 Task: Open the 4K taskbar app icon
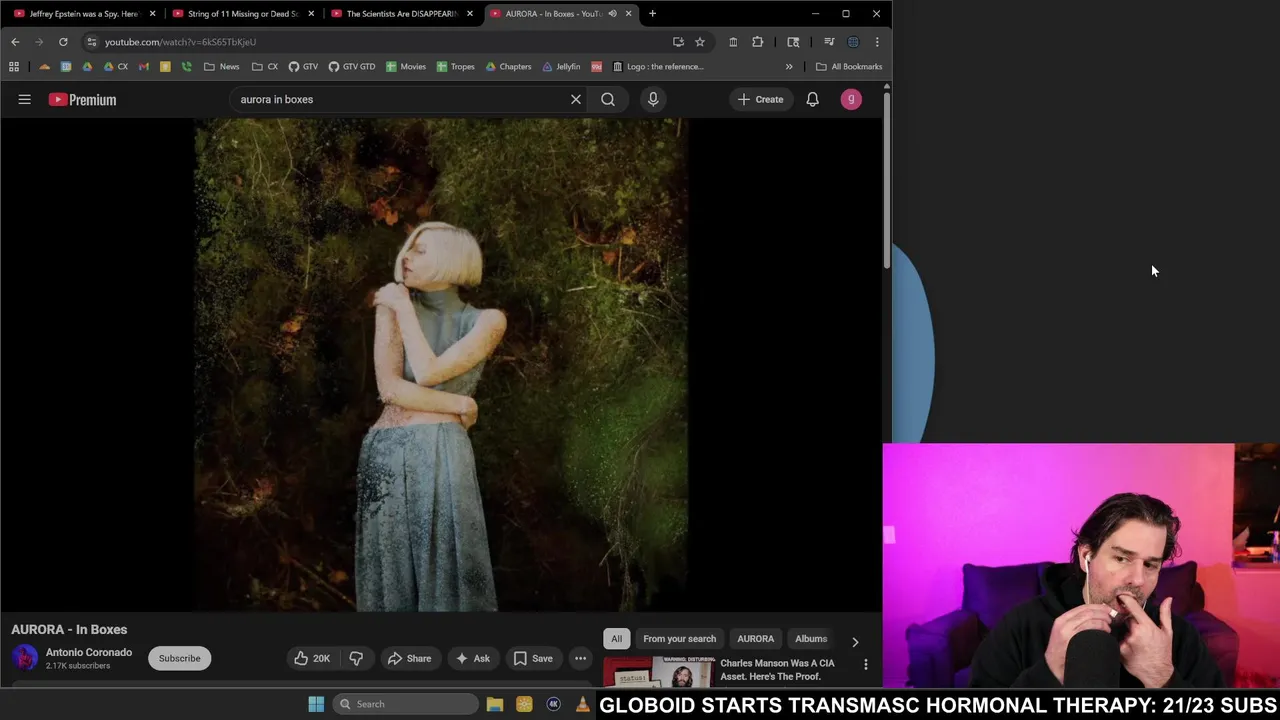click(553, 704)
